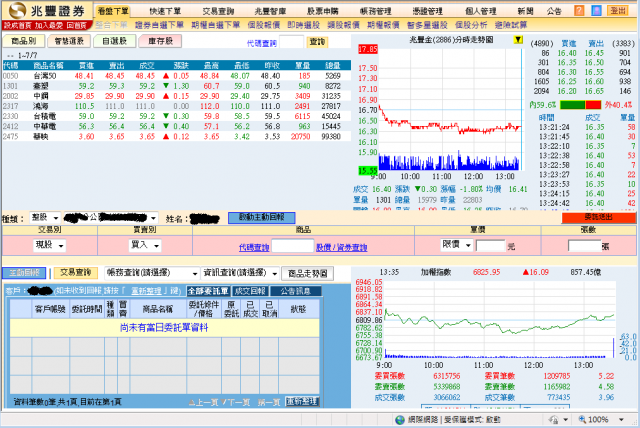Viewport: 640px width, 428px height.
Task: Open the 智多量選股 submenu item
Action: click(427, 25)
